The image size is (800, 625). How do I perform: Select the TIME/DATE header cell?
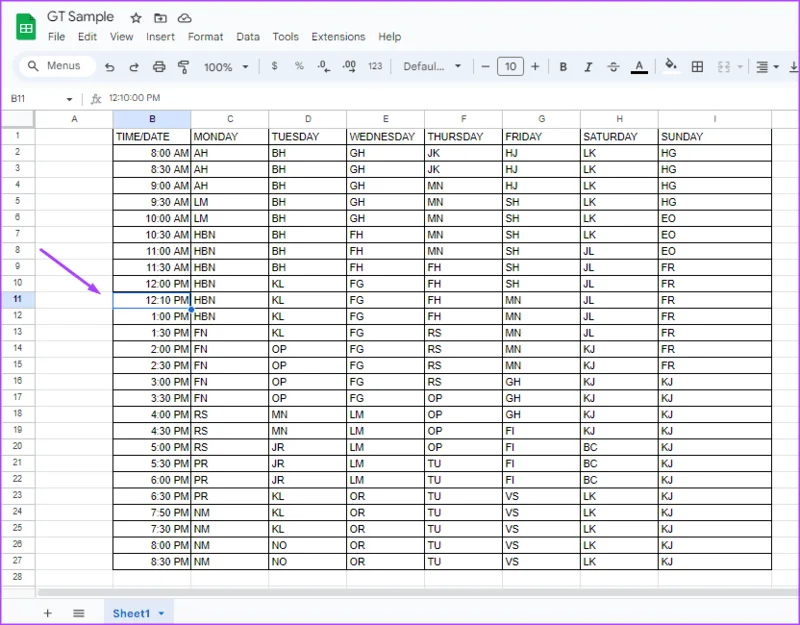(152, 136)
